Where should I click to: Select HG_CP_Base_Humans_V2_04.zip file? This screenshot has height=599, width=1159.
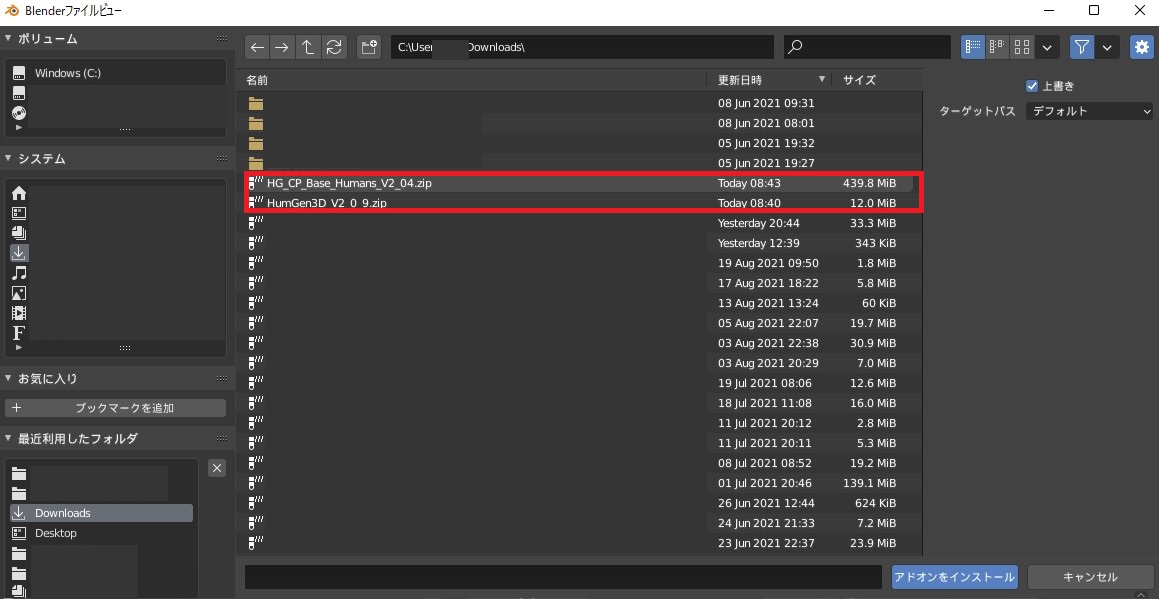point(580,183)
